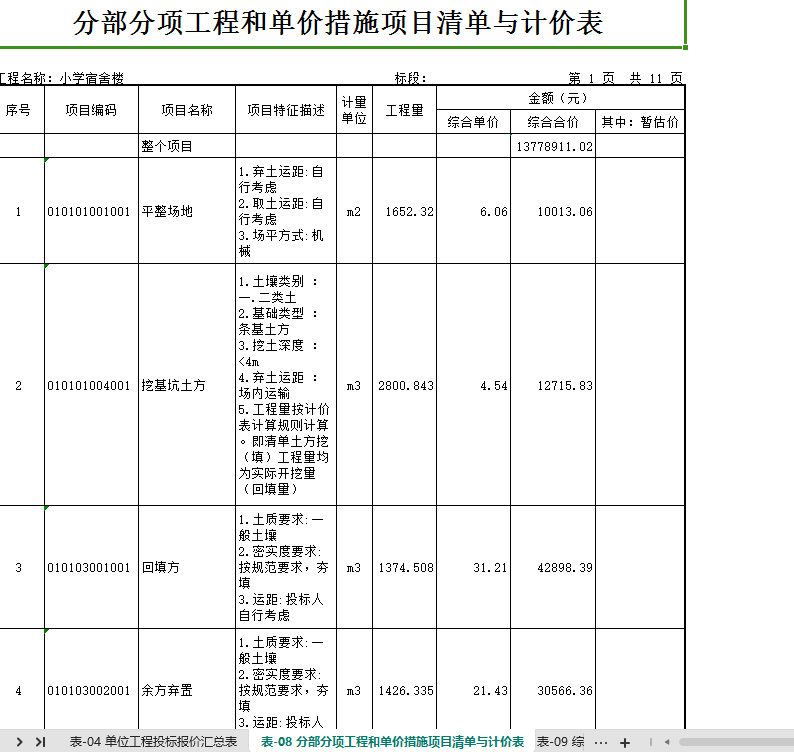Select the title 分部分项工程和单价措施项目清单与计价表
The height and width of the screenshot is (752, 794).
[338, 23]
